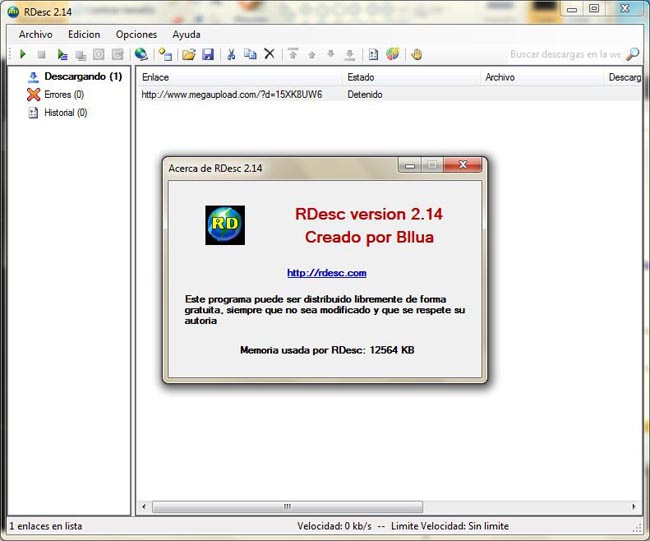Click the Estado column header
The image size is (650, 541).
tap(360, 77)
